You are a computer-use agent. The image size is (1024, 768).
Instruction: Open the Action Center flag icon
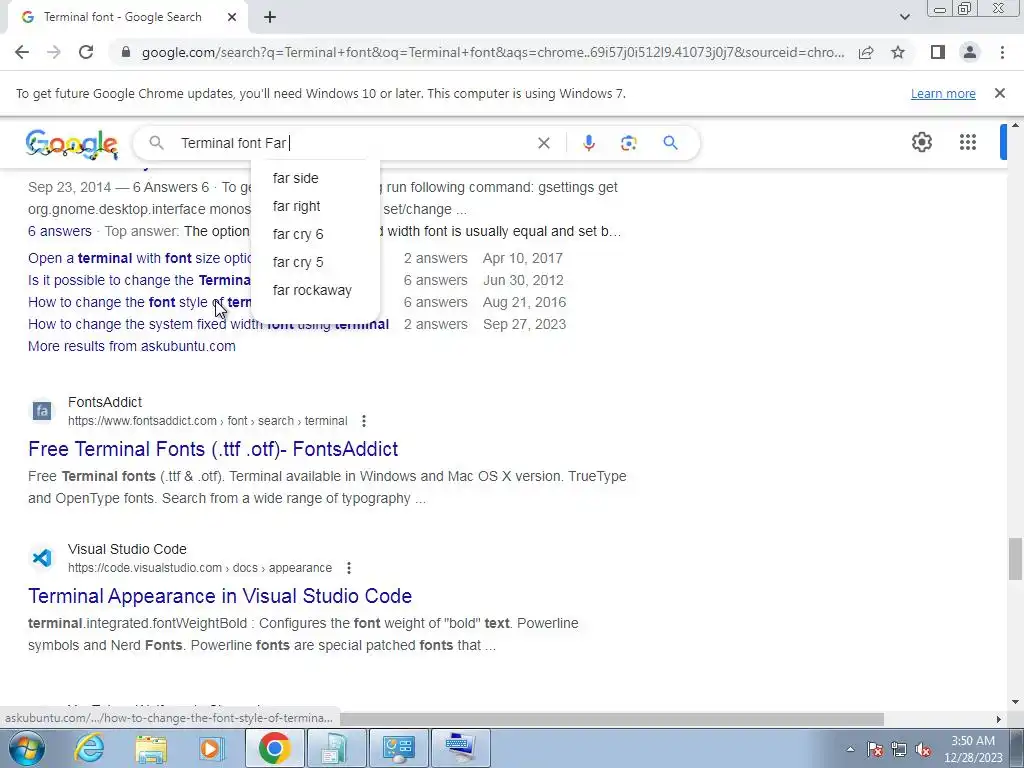875,749
